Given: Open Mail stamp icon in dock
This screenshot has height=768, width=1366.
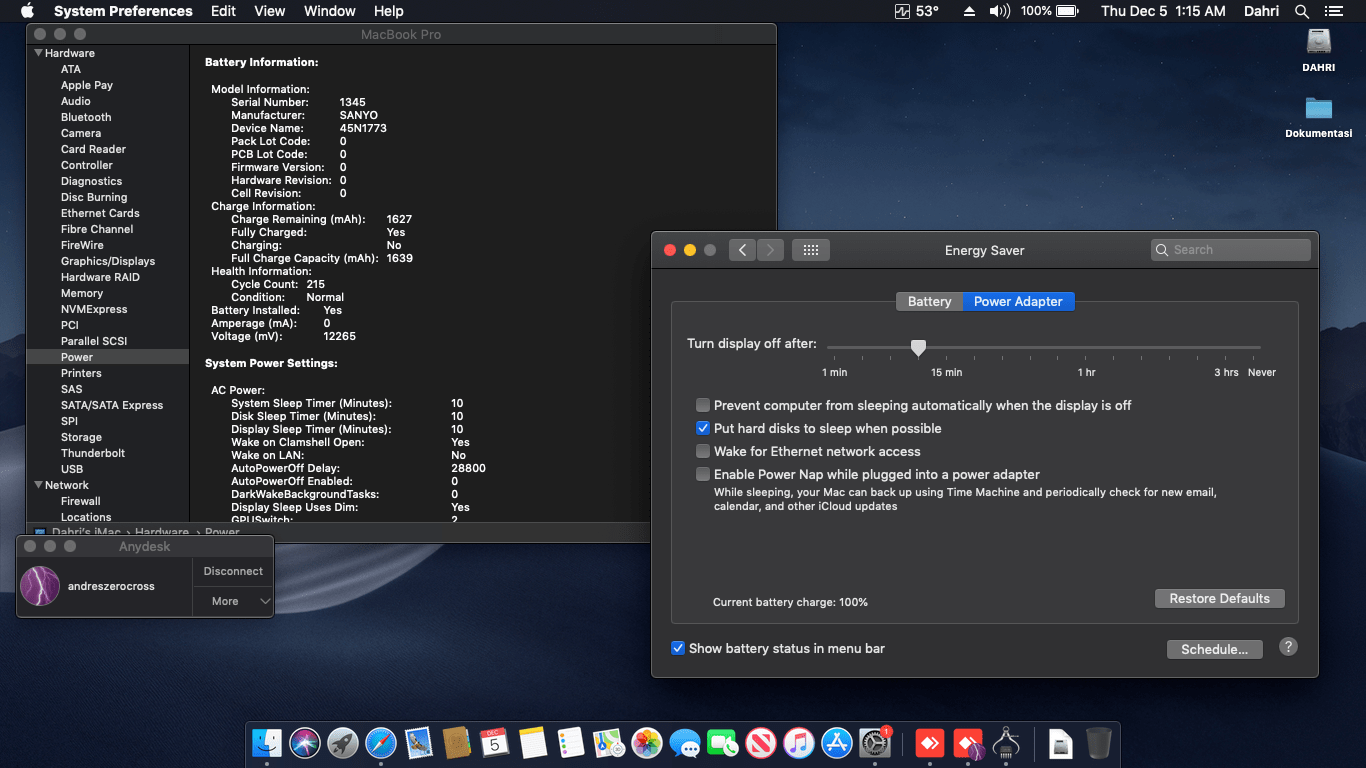Looking at the screenshot, I should 418,743.
